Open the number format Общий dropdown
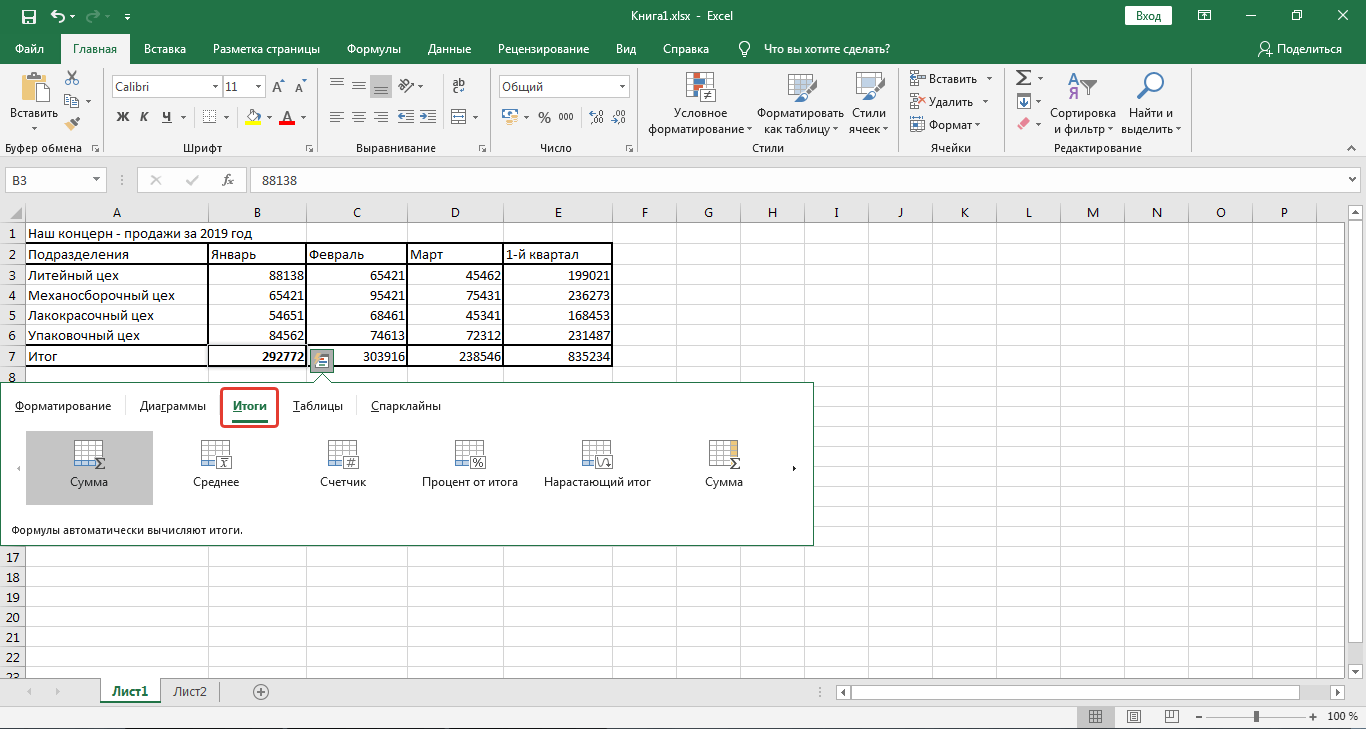1366x729 pixels. [x=623, y=87]
